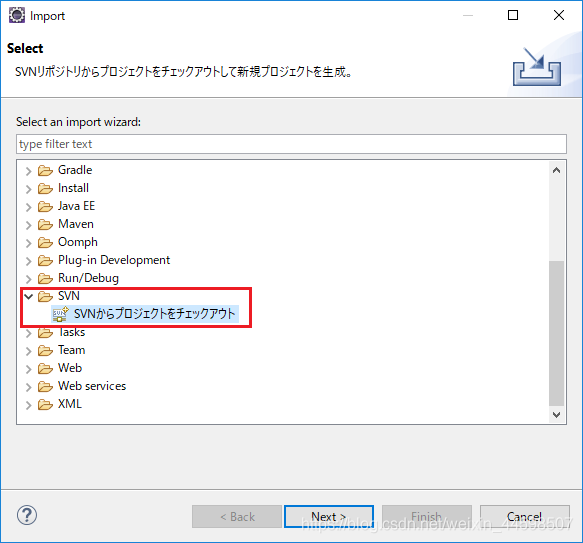The height and width of the screenshot is (543, 583).
Task: Focus the type filter text field
Action: click(x=292, y=144)
